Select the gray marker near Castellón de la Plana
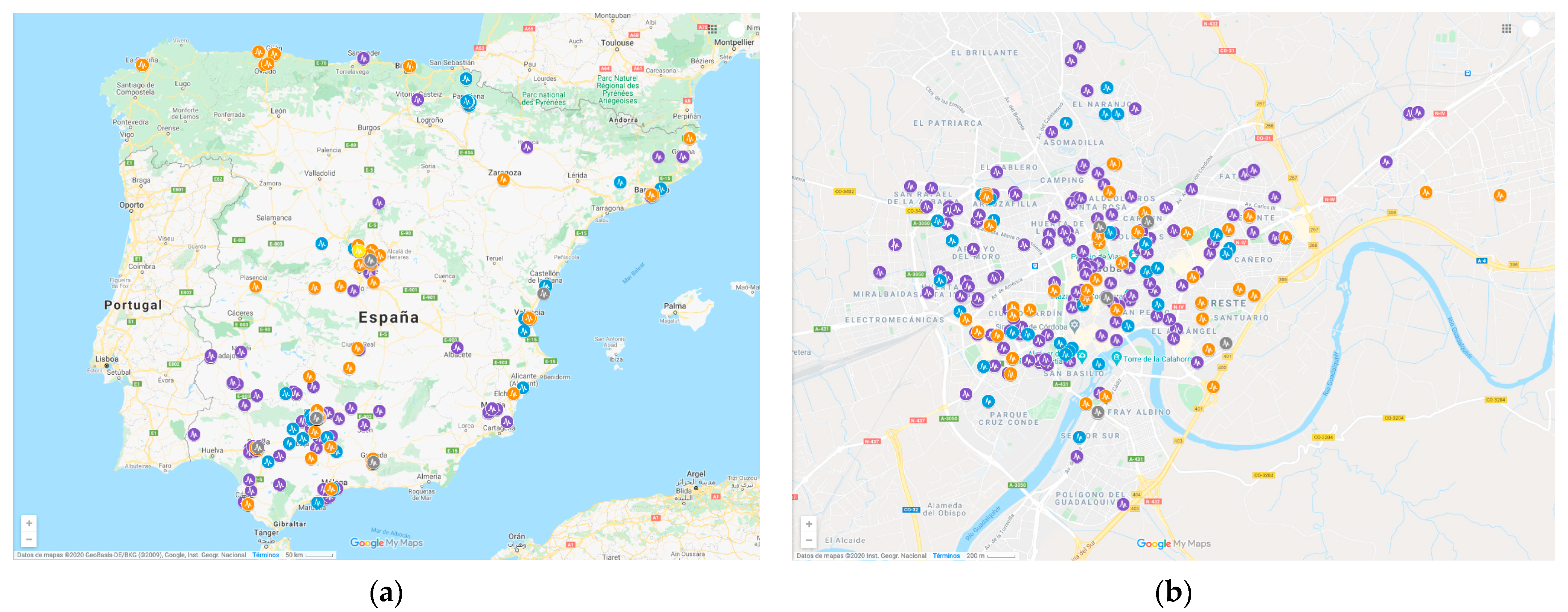This screenshot has height=612, width=1568. pyautogui.click(x=543, y=294)
